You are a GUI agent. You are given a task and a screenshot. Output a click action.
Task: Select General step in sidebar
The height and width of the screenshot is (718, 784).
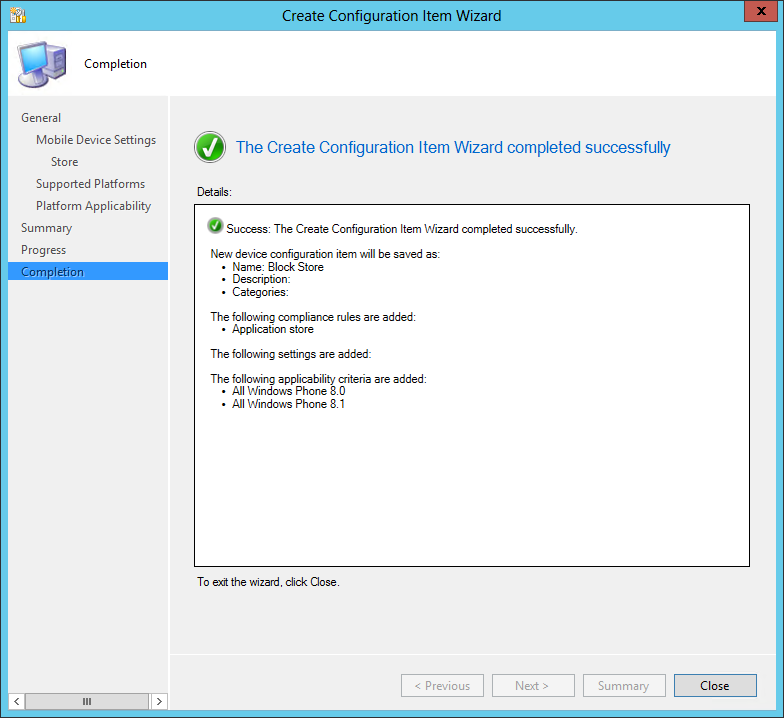(41, 118)
